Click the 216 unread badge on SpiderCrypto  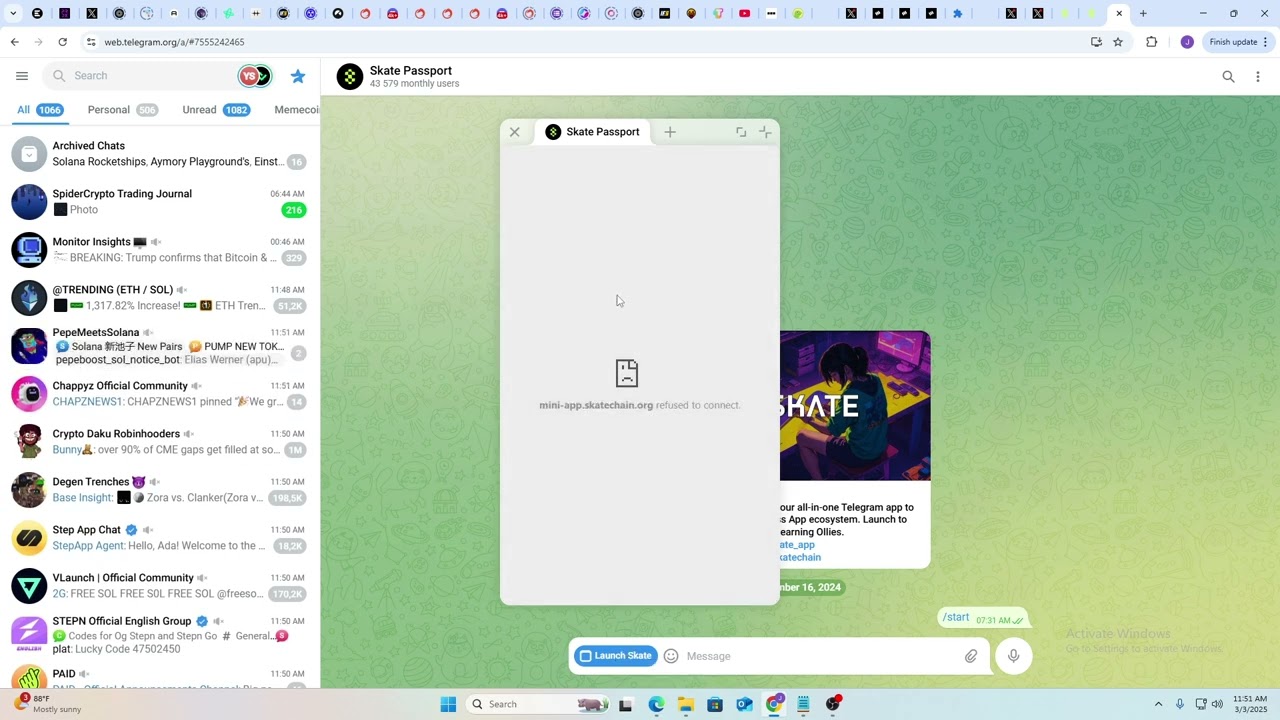[x=293, y=210]
